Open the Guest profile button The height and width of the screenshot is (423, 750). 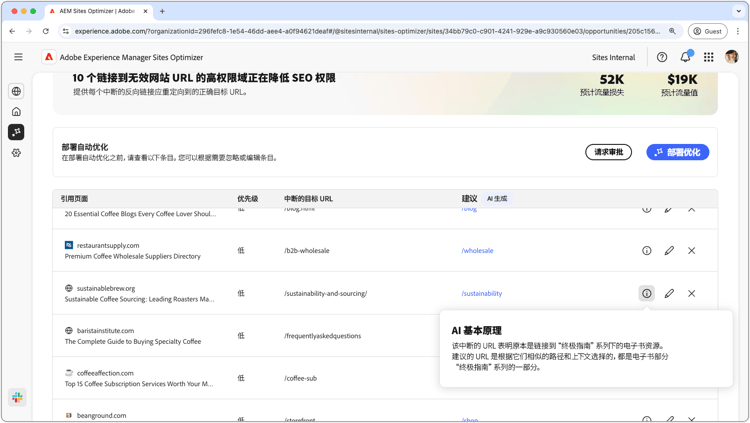707,31
